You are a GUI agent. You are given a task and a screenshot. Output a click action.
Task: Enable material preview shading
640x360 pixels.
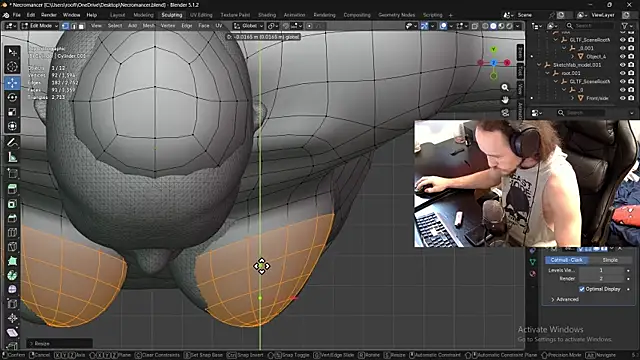click(501, 26)
